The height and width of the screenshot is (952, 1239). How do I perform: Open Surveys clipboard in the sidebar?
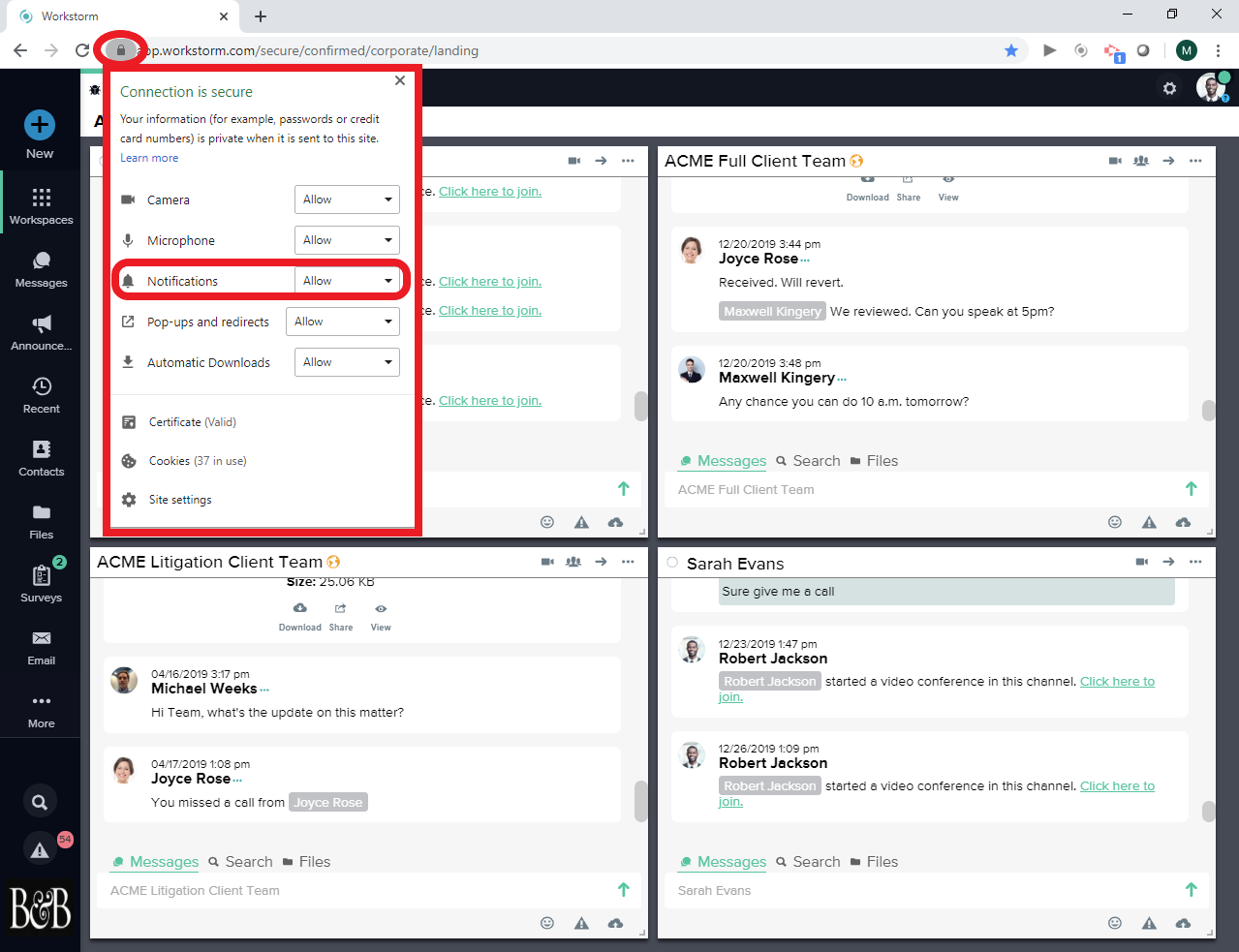pos(41,584)
